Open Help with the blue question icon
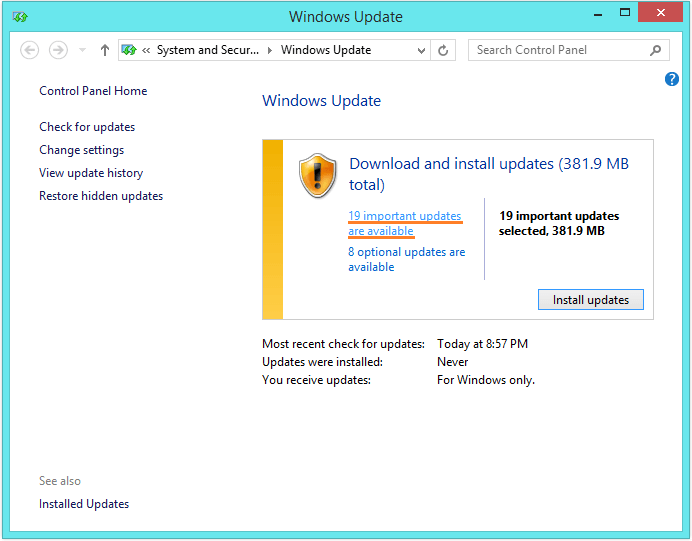The image size is (692, 541). [672, 79]
